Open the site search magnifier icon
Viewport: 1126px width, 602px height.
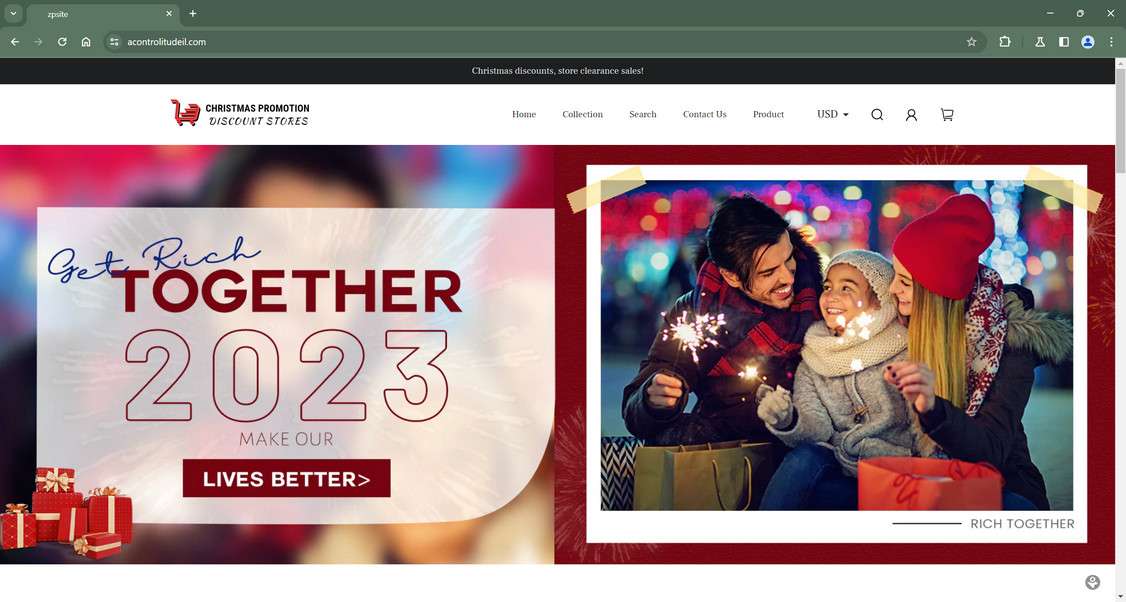point(877,115)
